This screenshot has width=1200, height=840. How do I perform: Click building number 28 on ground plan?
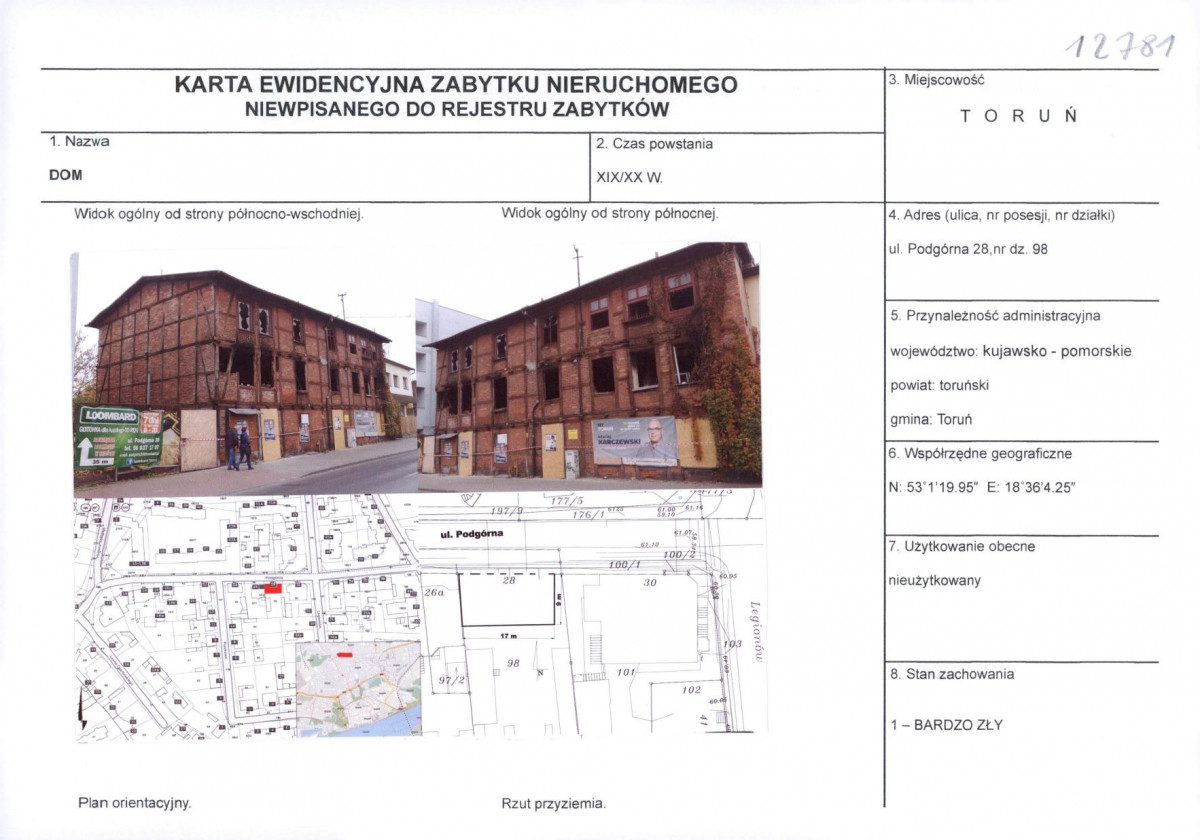click(509, 581)
